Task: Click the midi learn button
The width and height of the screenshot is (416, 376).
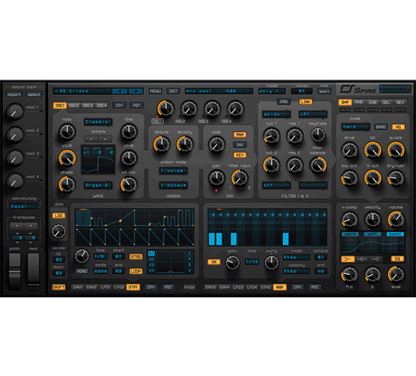Action: click(324, 91)
